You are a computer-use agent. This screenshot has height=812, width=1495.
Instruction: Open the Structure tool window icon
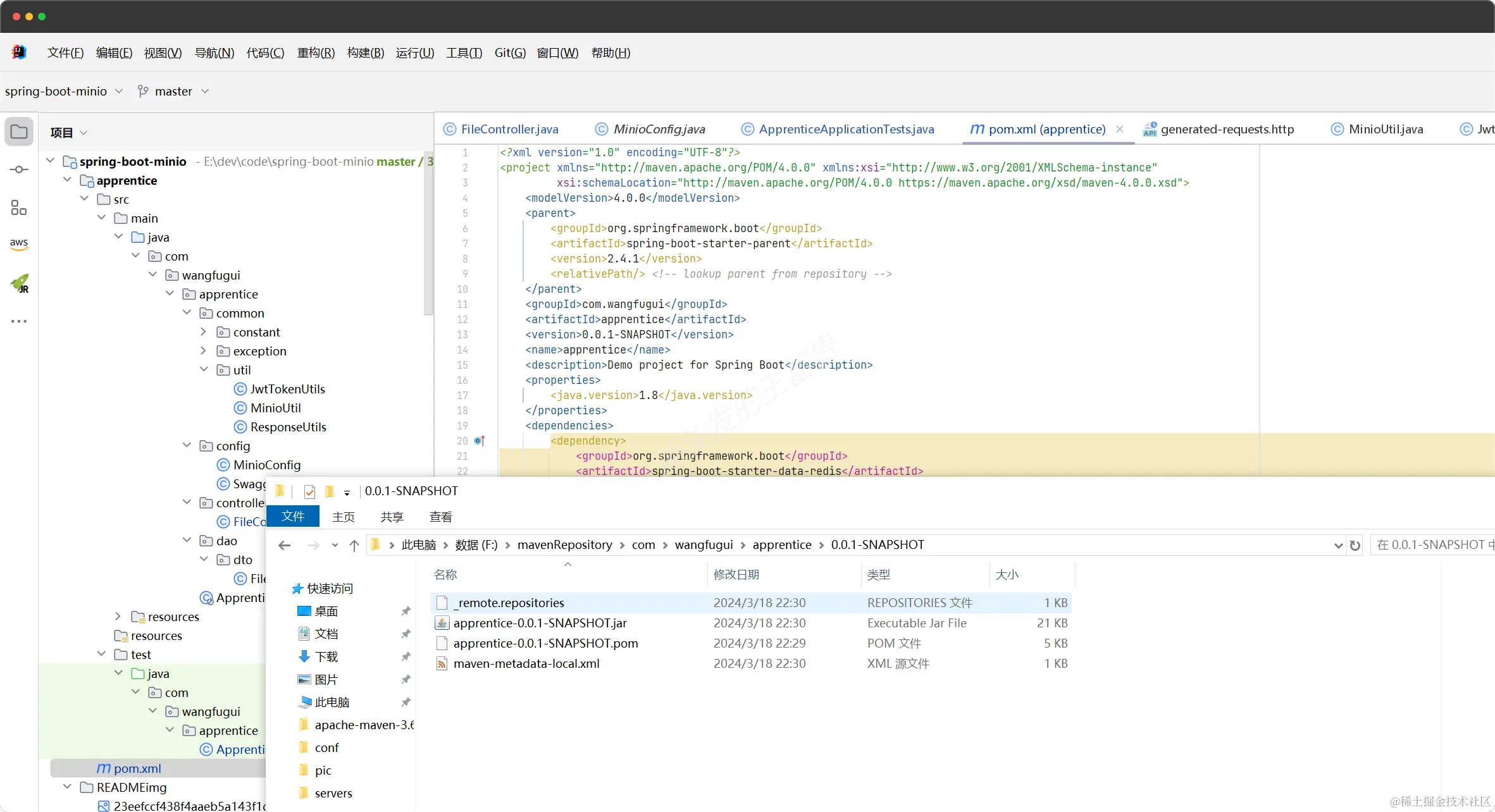click(x=19, y=207)
